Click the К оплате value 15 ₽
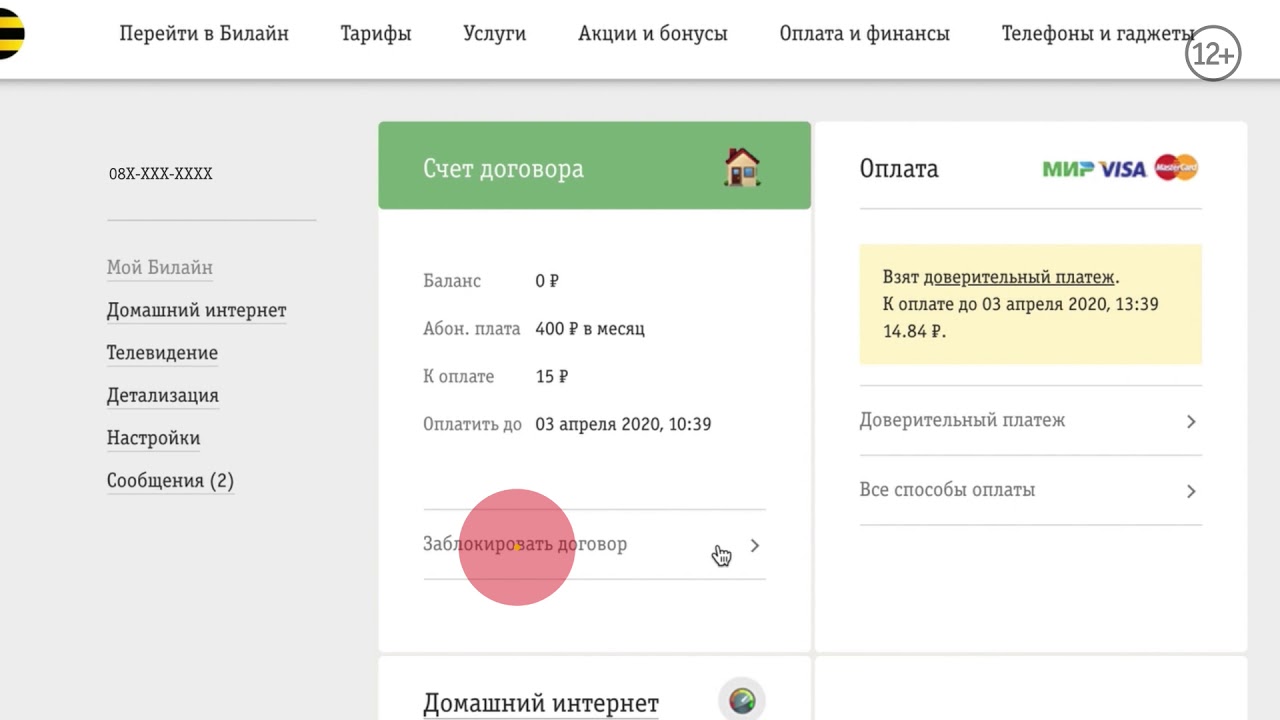This screenshot has height=720, width=1280. point(552,377)
